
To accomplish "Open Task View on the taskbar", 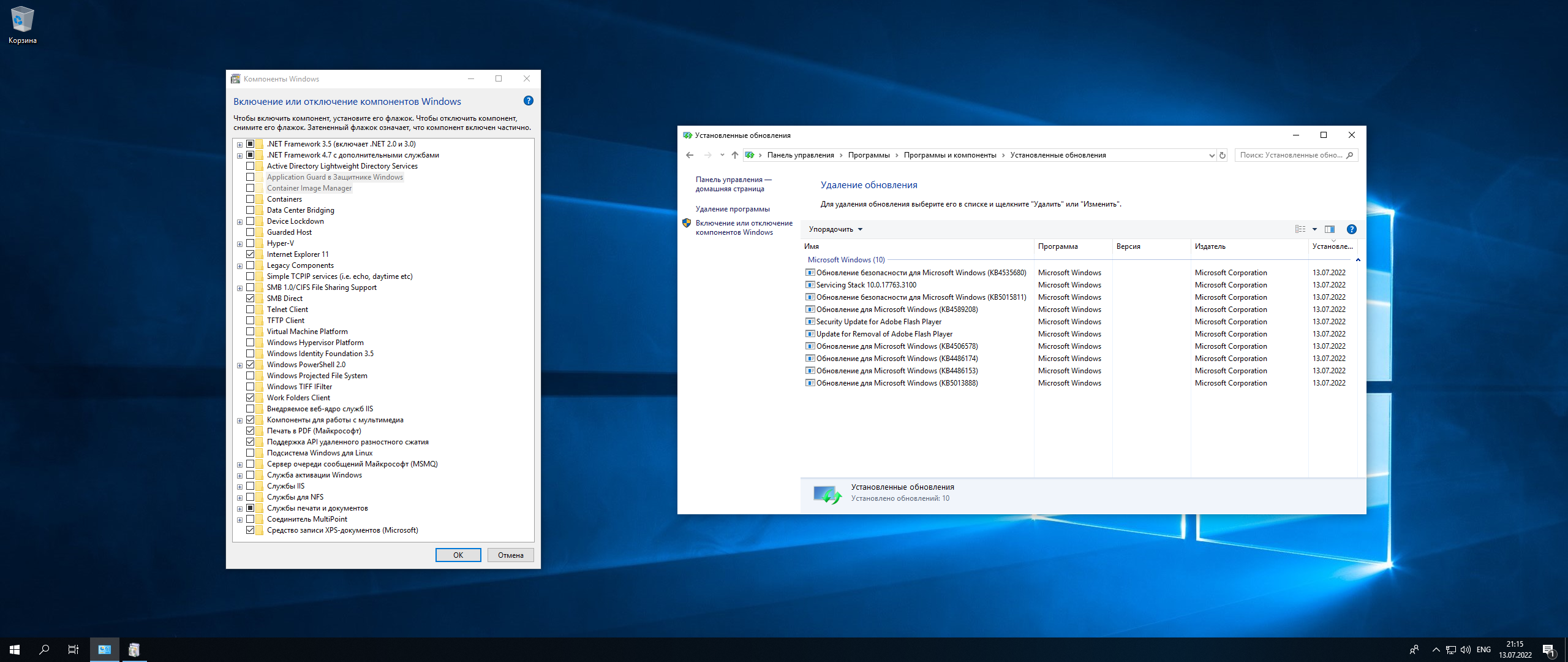I will tap(73, 650).
